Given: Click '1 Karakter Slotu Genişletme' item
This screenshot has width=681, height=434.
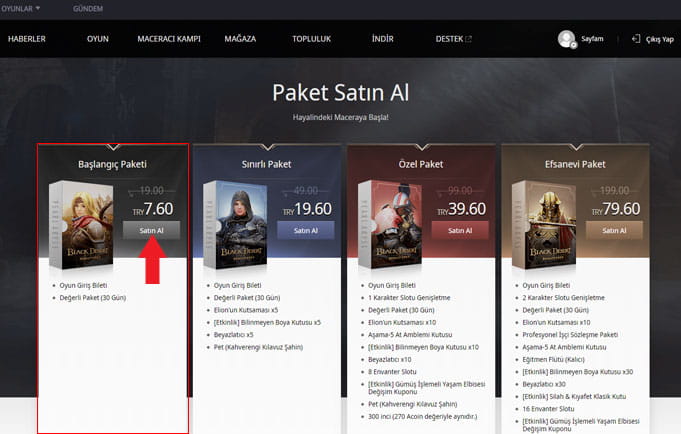Looking at the screenshot, I should coord(409,298).
